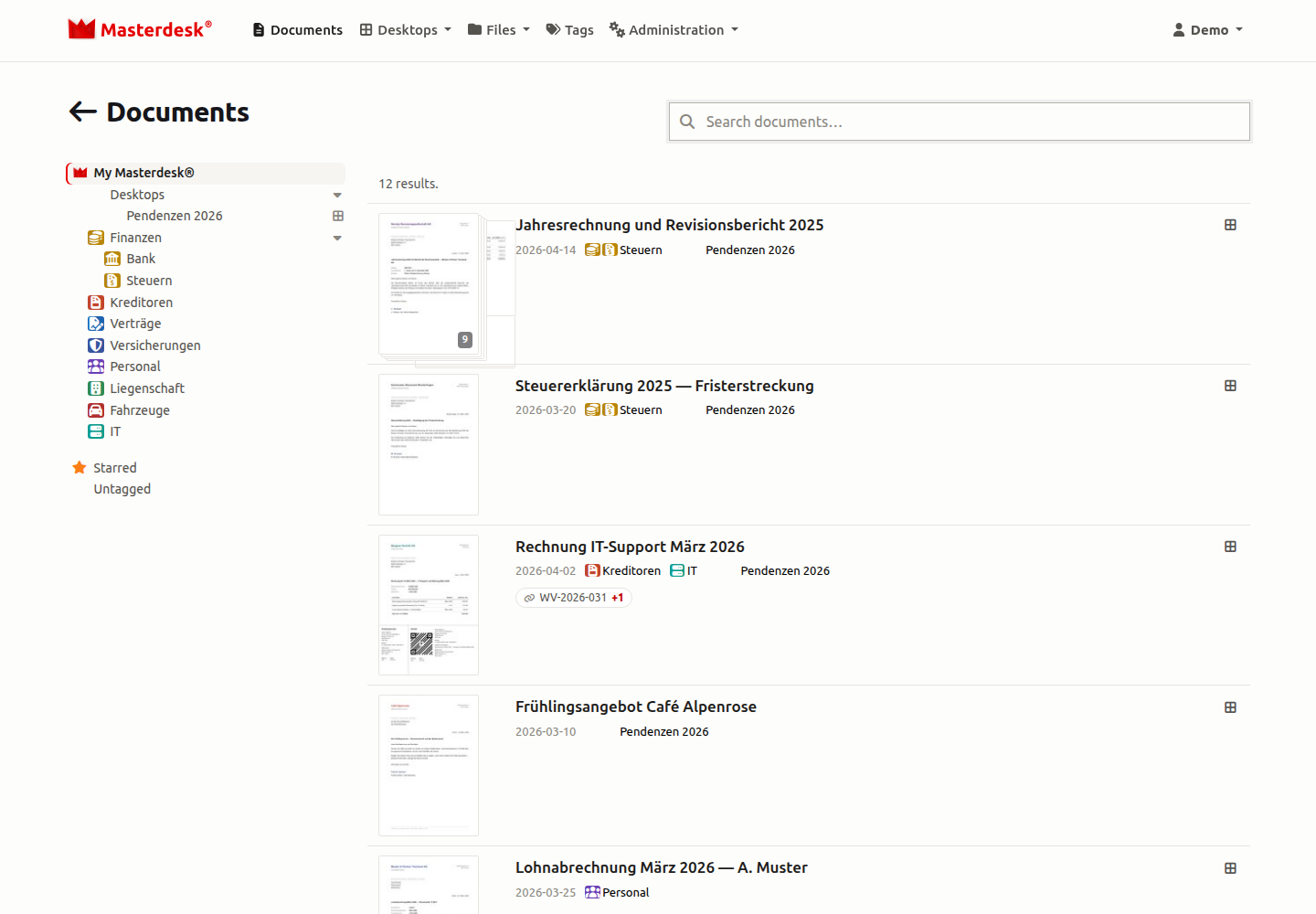Click Pendenzen 2026 label on Frühlingsangebot Café Alpenrose
Image resolution: width=1316 pixels, height=914 pixels.
coord(664,732)
